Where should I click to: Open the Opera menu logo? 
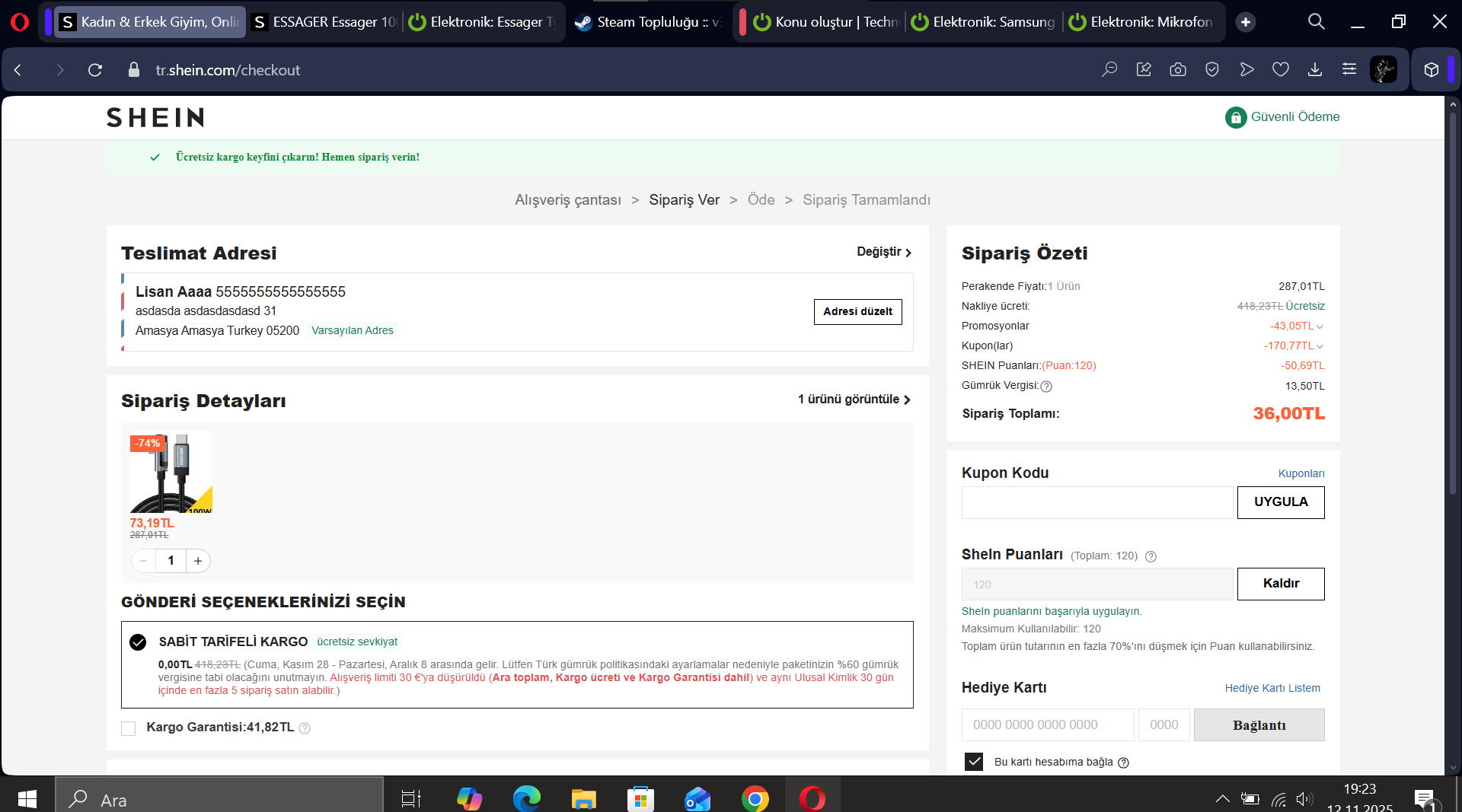[20, 22]
